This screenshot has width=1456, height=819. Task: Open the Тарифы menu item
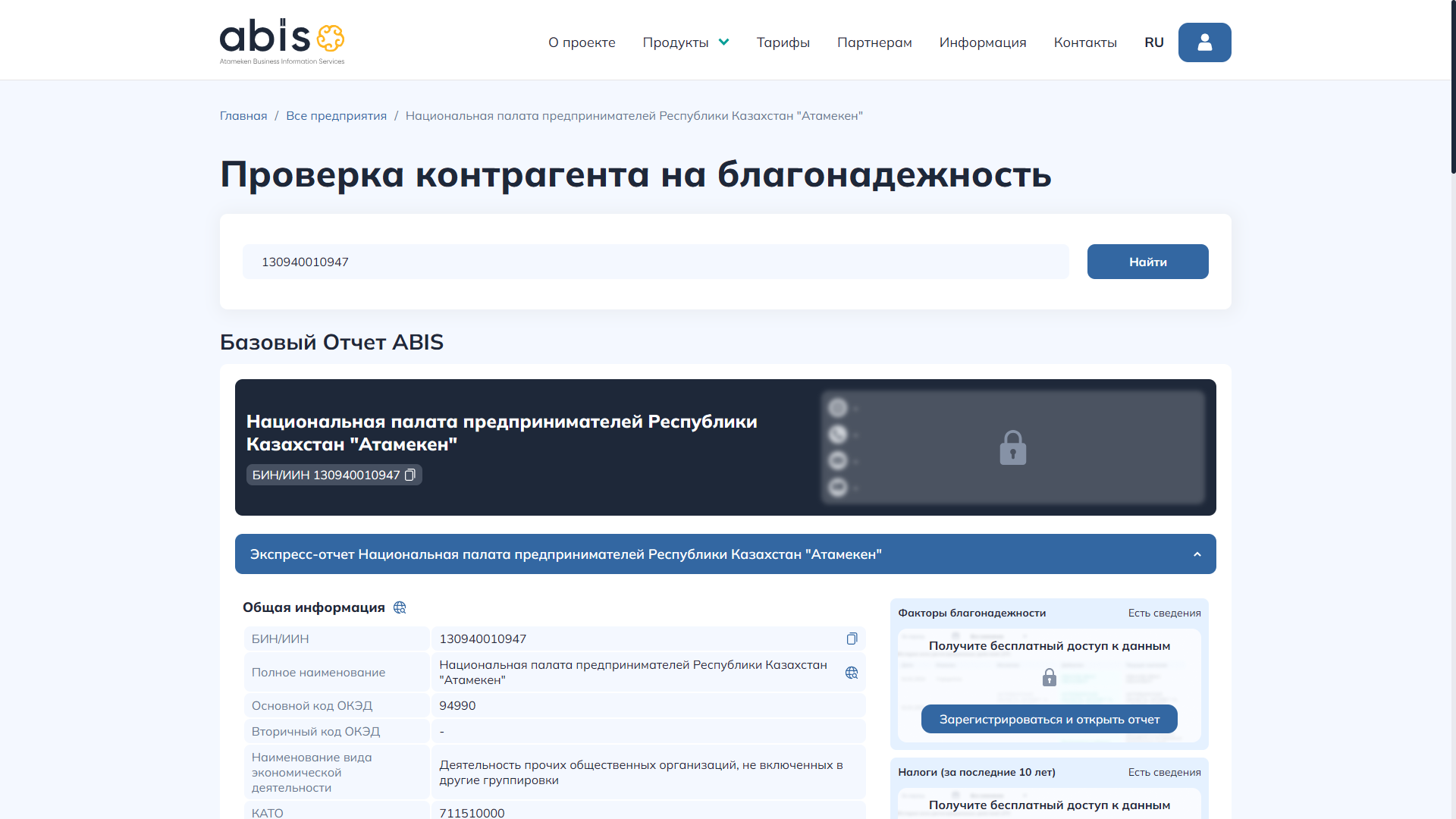tap(783, 42)
